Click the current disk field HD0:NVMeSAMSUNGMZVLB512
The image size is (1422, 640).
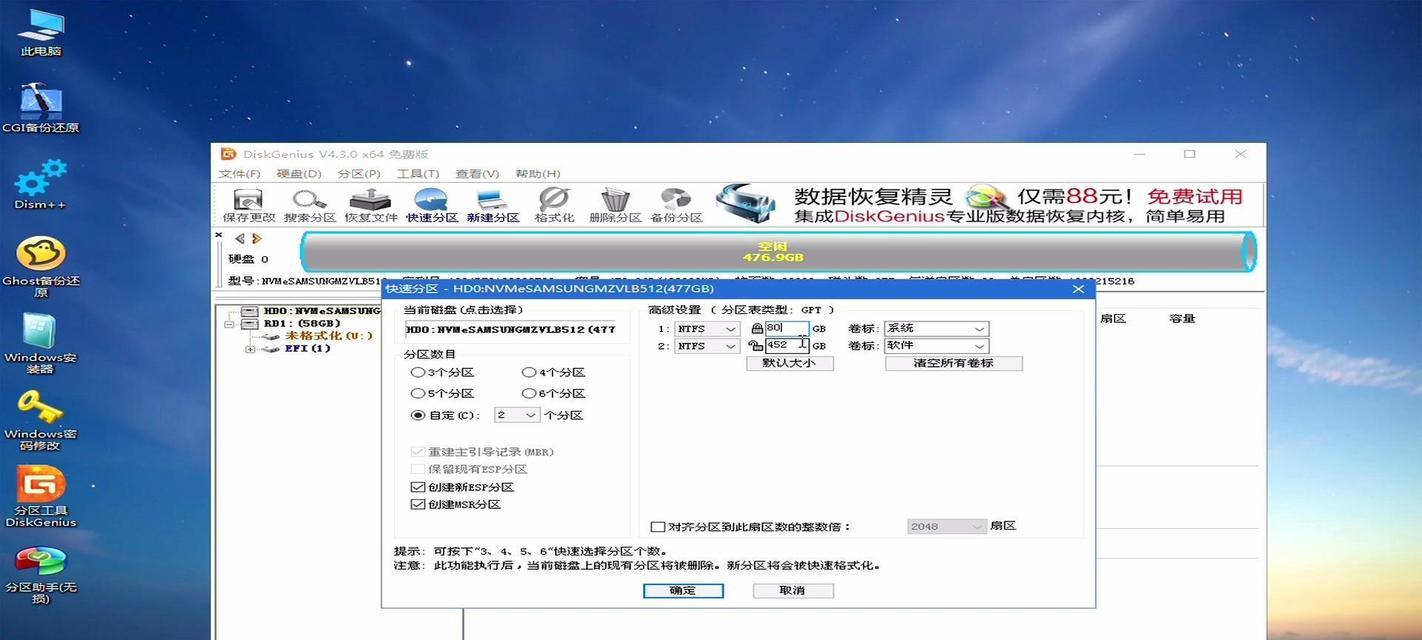point(511,329)
